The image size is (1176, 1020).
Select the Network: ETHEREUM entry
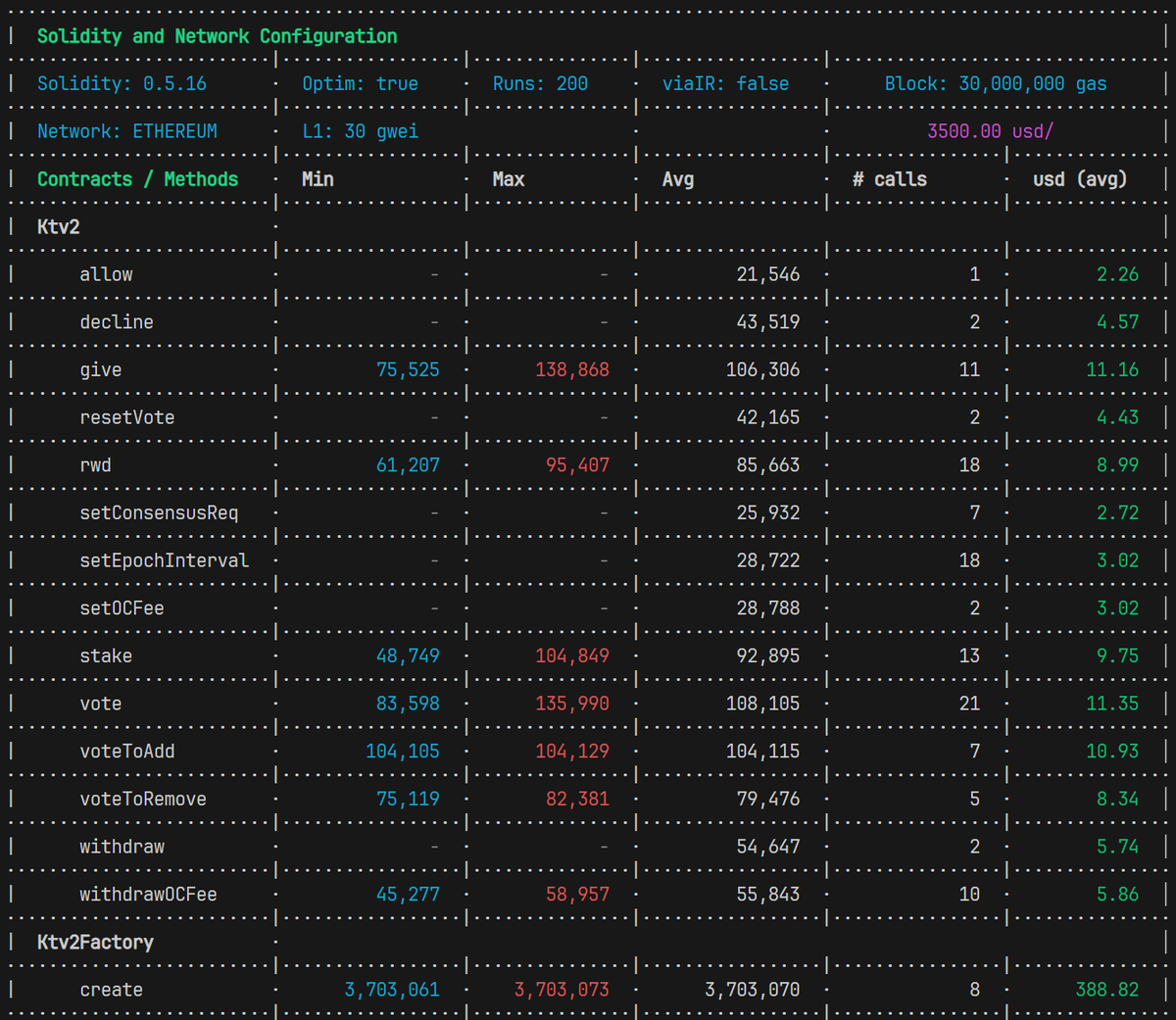125,130
